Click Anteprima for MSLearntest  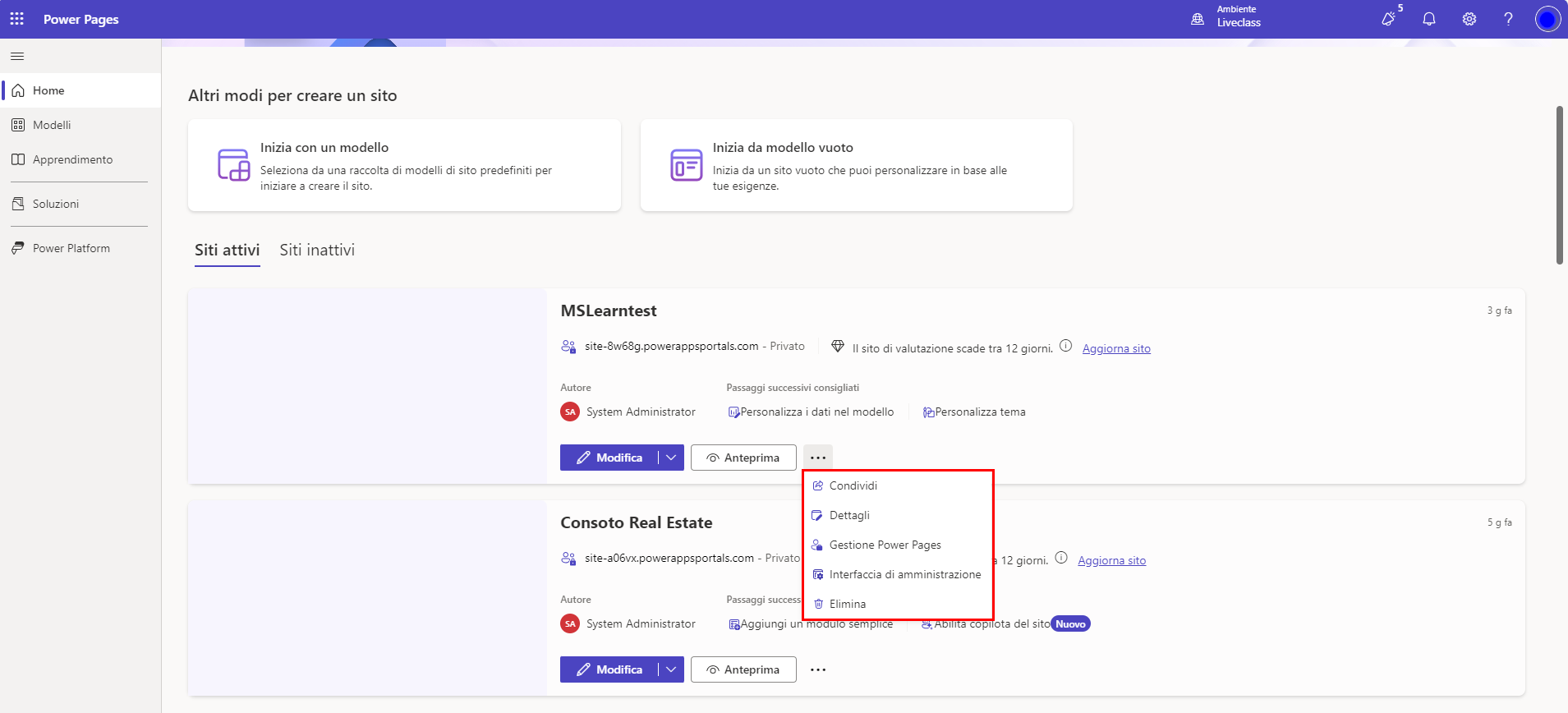tap(743, 458)
